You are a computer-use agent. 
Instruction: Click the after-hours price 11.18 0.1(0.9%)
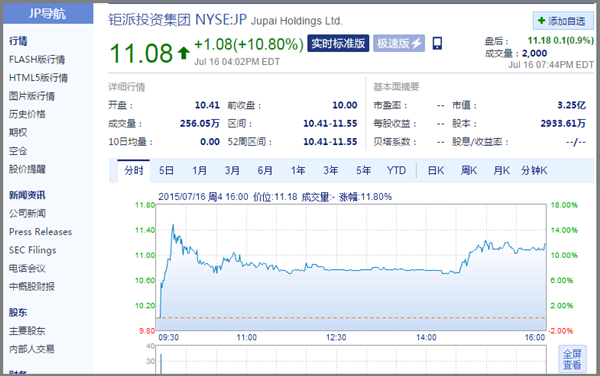pyautogui.click(x=561, y=41)
